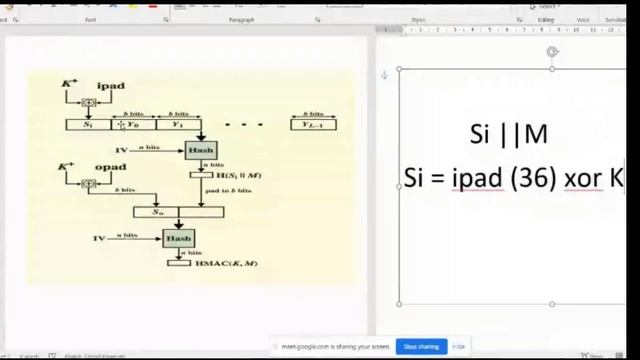Click the view layout icon in status bar

(x=619, y=356)
